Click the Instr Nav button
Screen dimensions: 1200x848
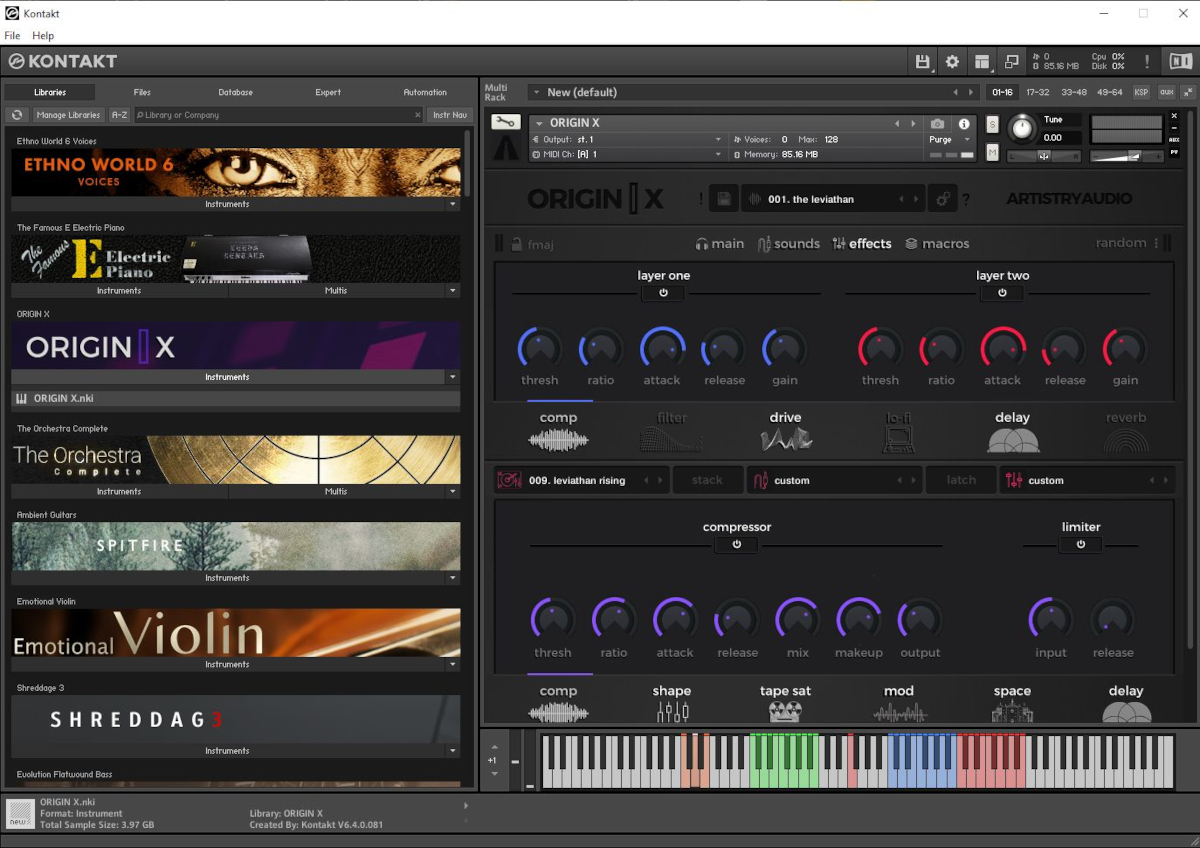tap(449, 115)
